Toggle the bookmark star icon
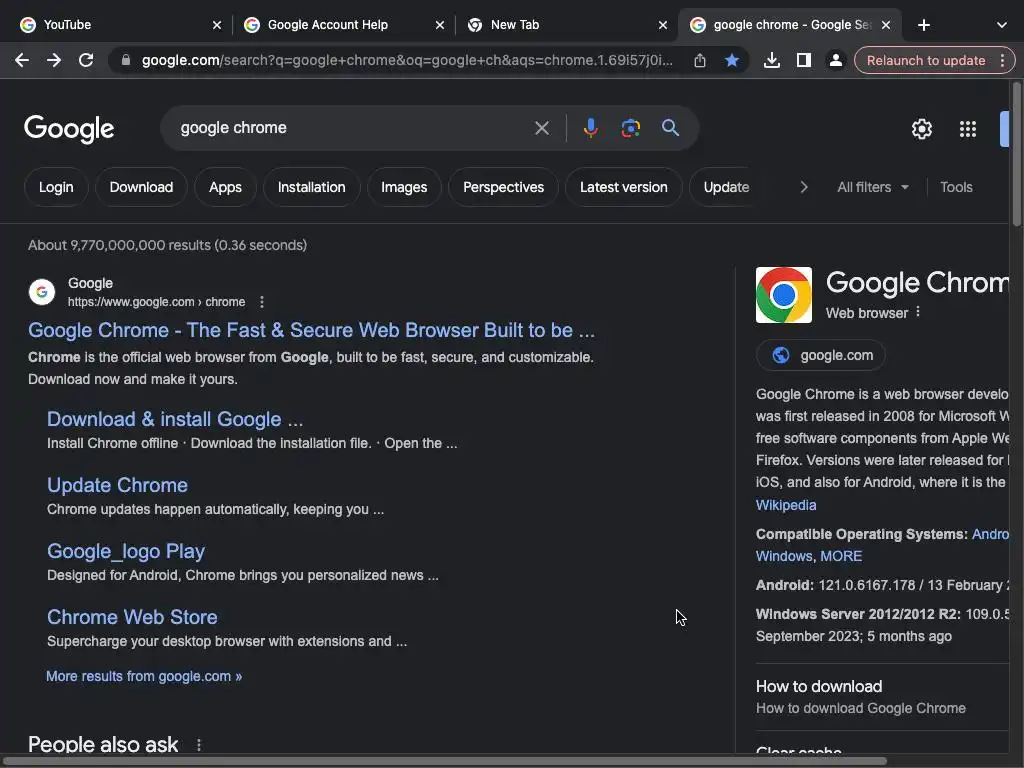Screen dimensions: 1024x768 point(731,60)
